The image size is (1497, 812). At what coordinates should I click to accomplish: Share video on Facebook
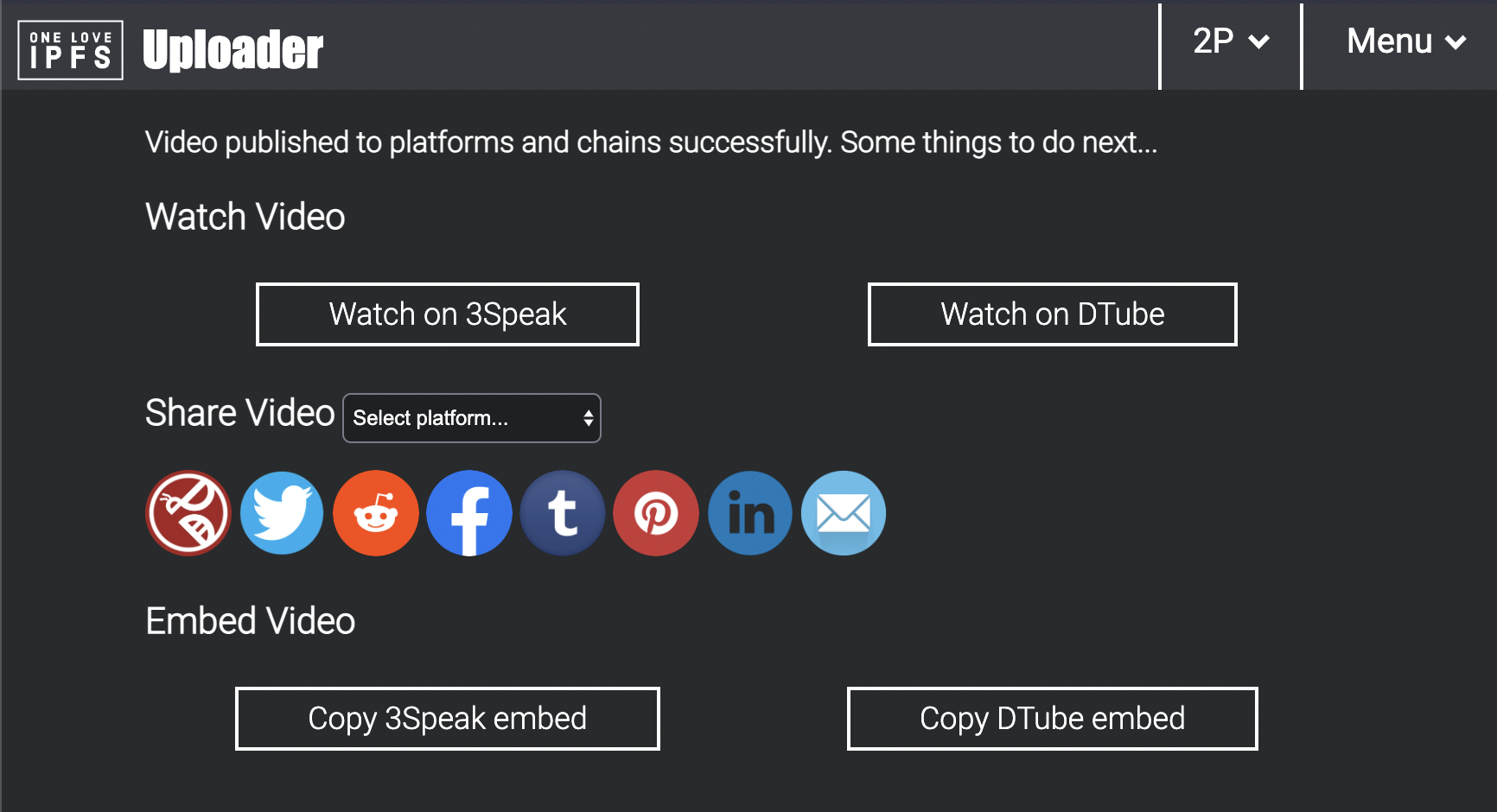coord(469,513)
